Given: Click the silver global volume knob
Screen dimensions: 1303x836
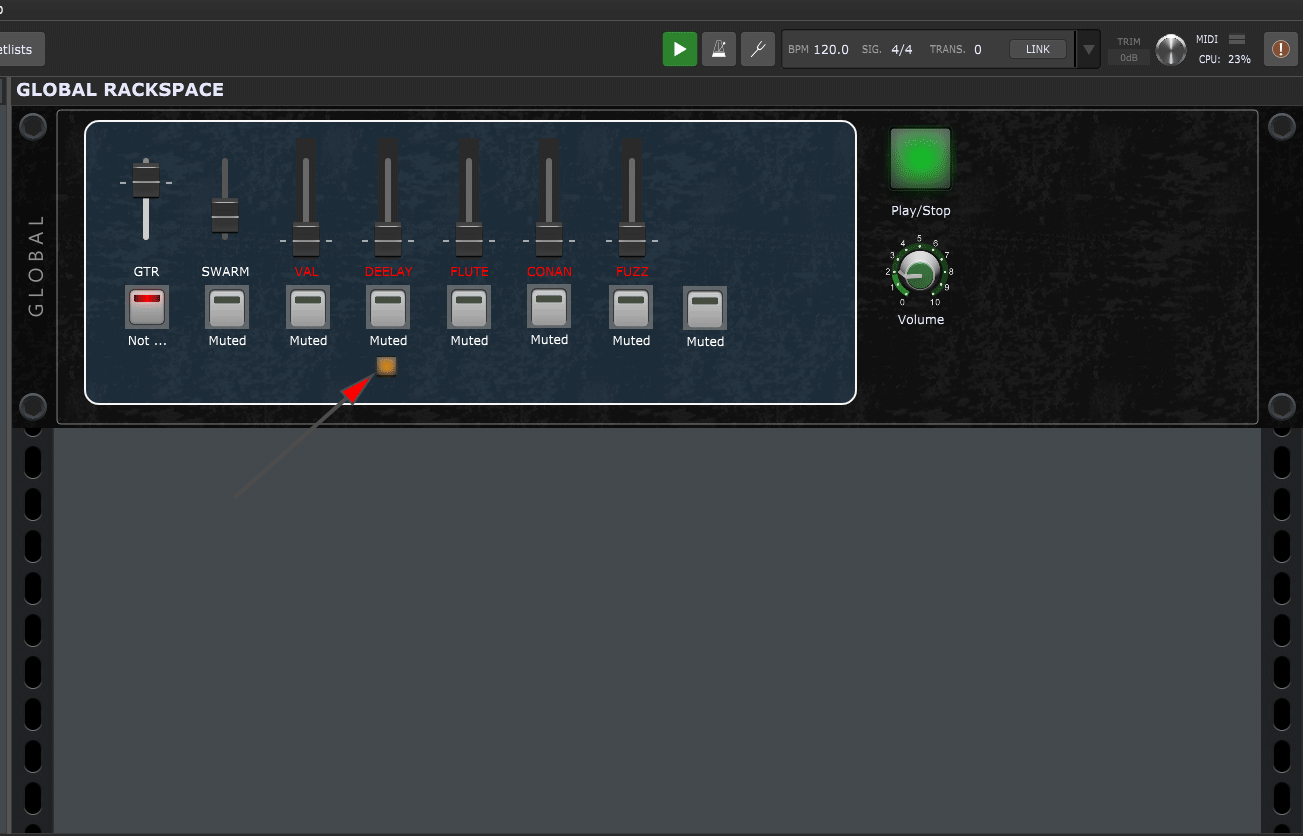Looking at the screenshot, I should [1170, 49].
